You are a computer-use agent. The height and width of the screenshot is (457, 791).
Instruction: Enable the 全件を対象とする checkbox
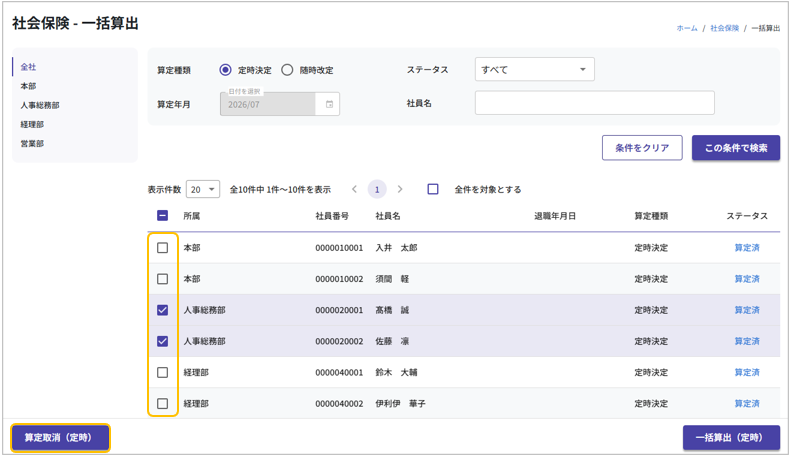433,189
